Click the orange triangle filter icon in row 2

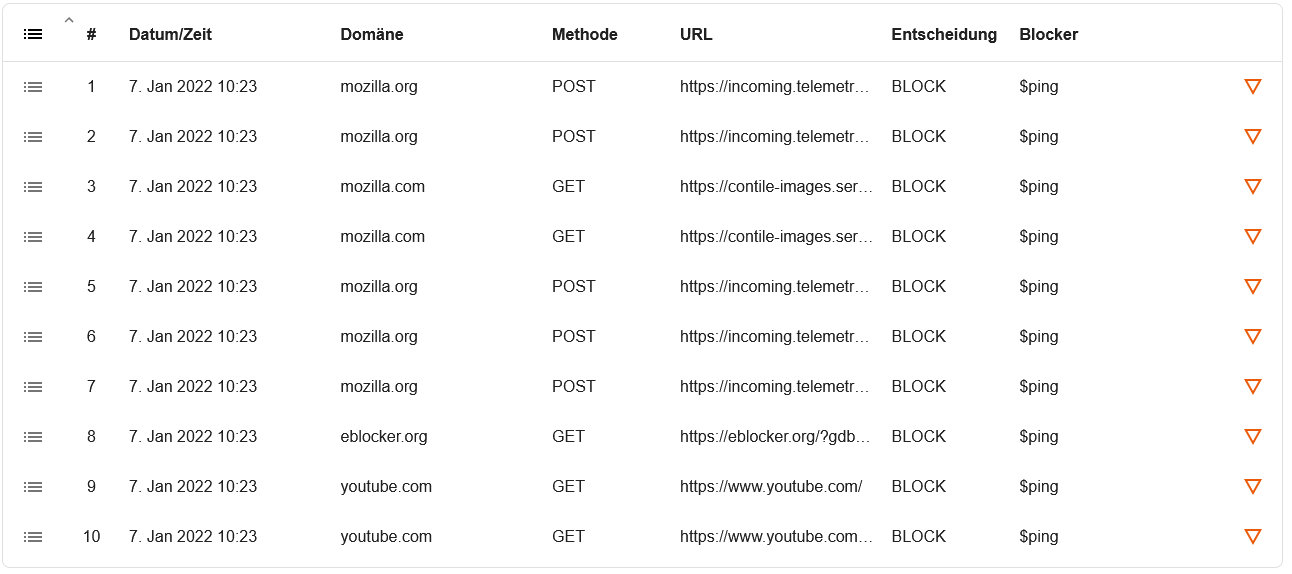pos(1252,136)
